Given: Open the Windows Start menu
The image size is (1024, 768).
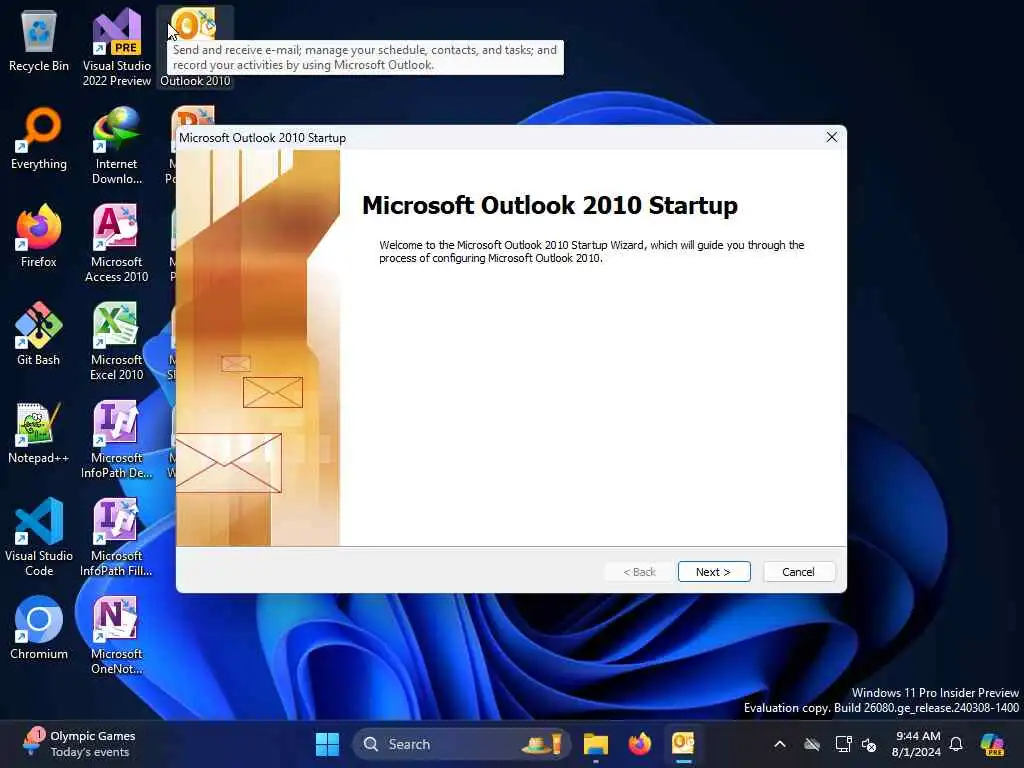Looking at the screenshot, I should pos(327,744).
